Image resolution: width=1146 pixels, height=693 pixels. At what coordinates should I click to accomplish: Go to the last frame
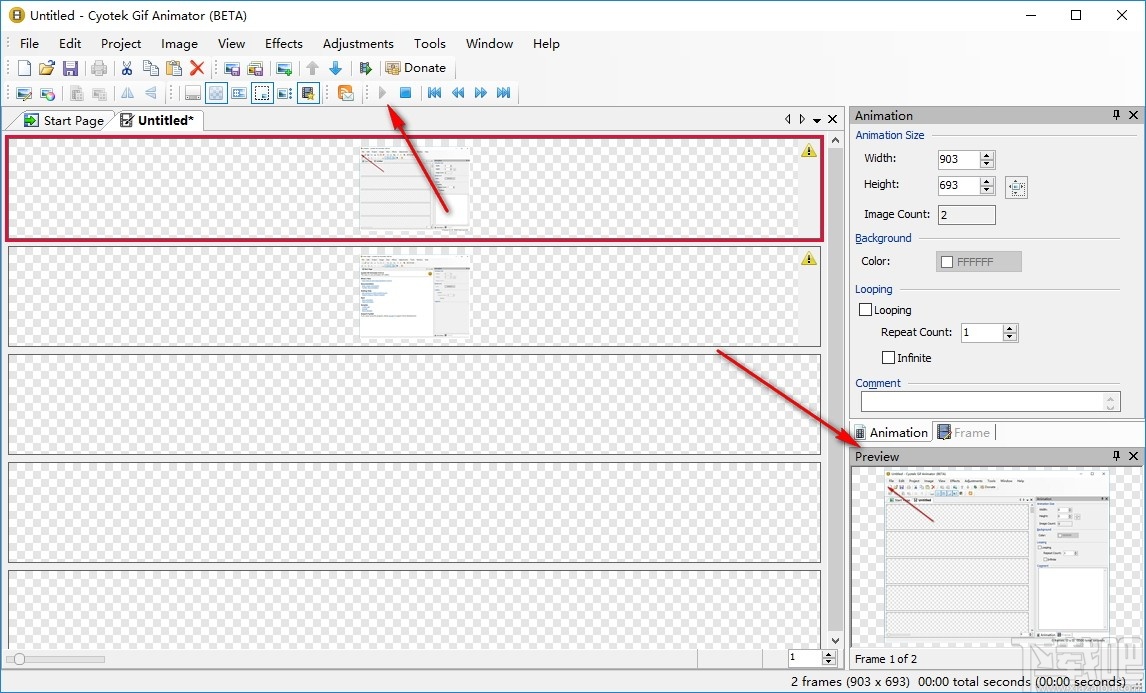click(x=504, y=93)
